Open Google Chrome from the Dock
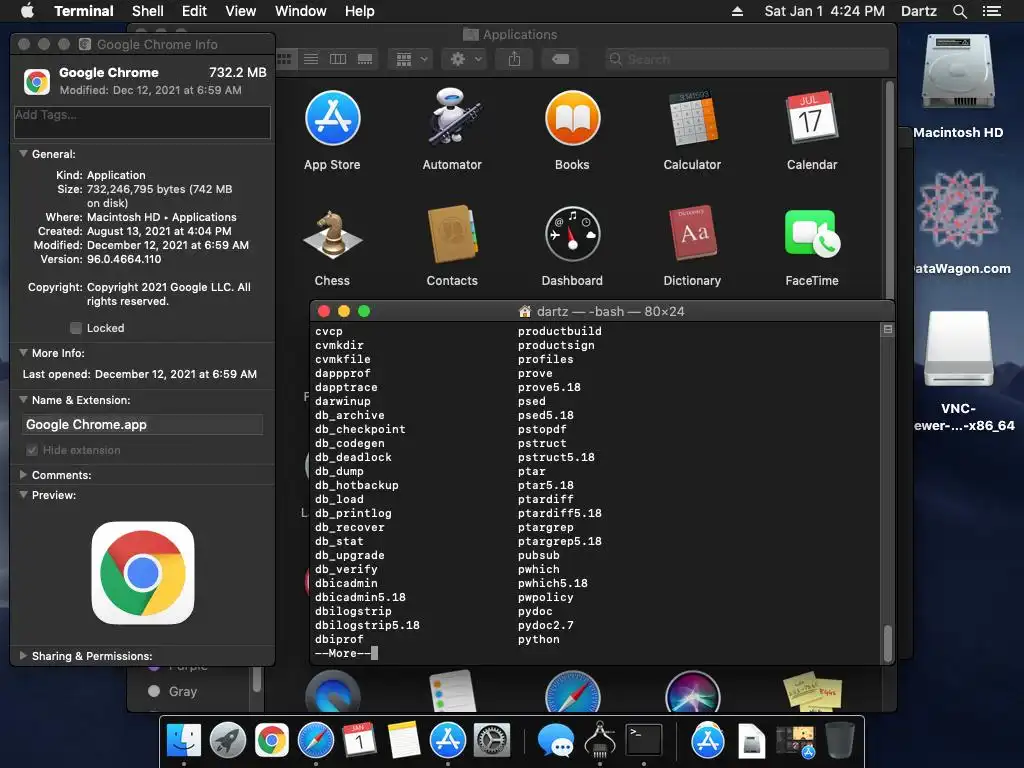The image size is (1024, 768). pyautogui.click(x=272, y=741)
